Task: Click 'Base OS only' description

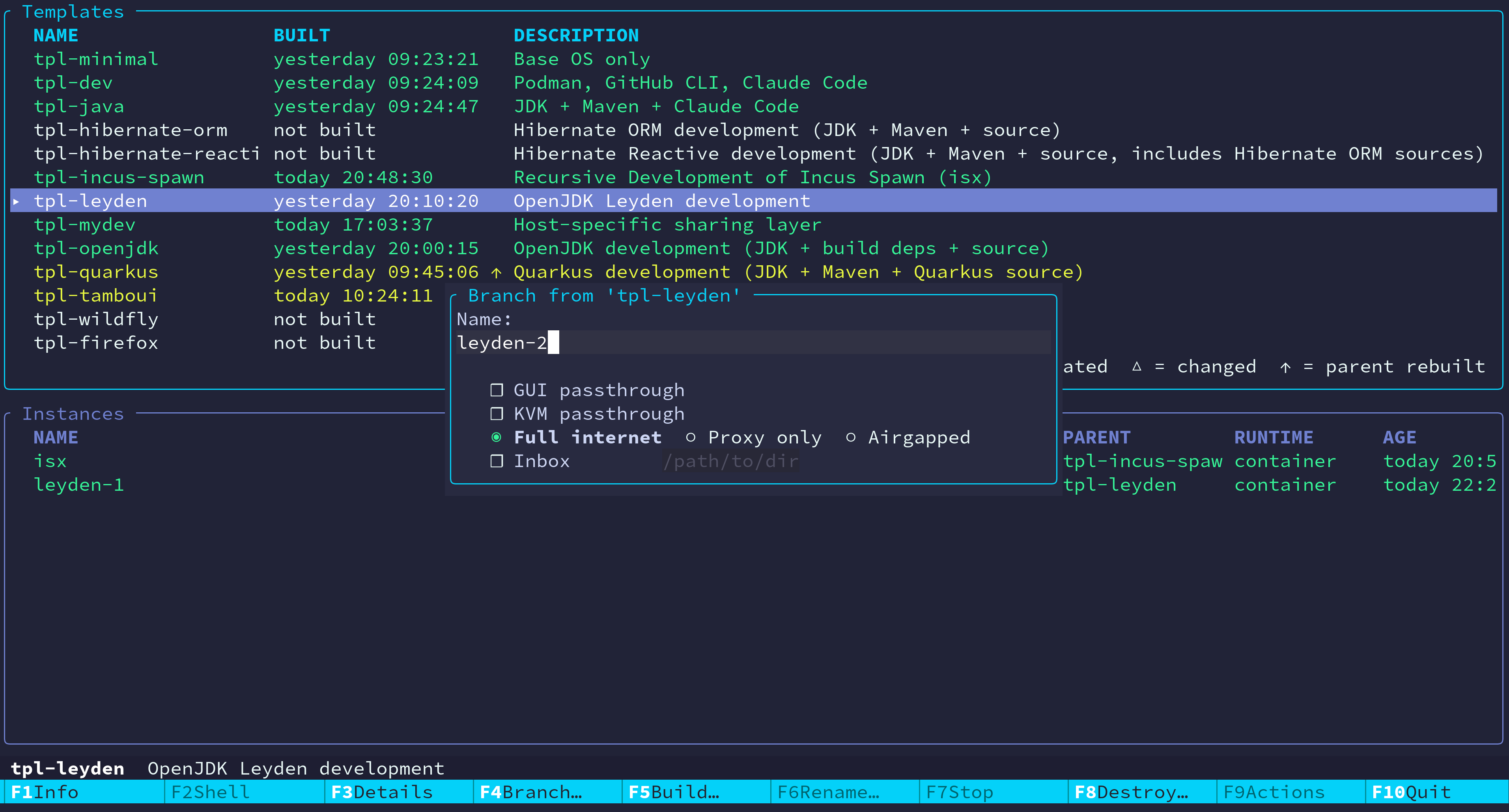Action: point(582,59)
